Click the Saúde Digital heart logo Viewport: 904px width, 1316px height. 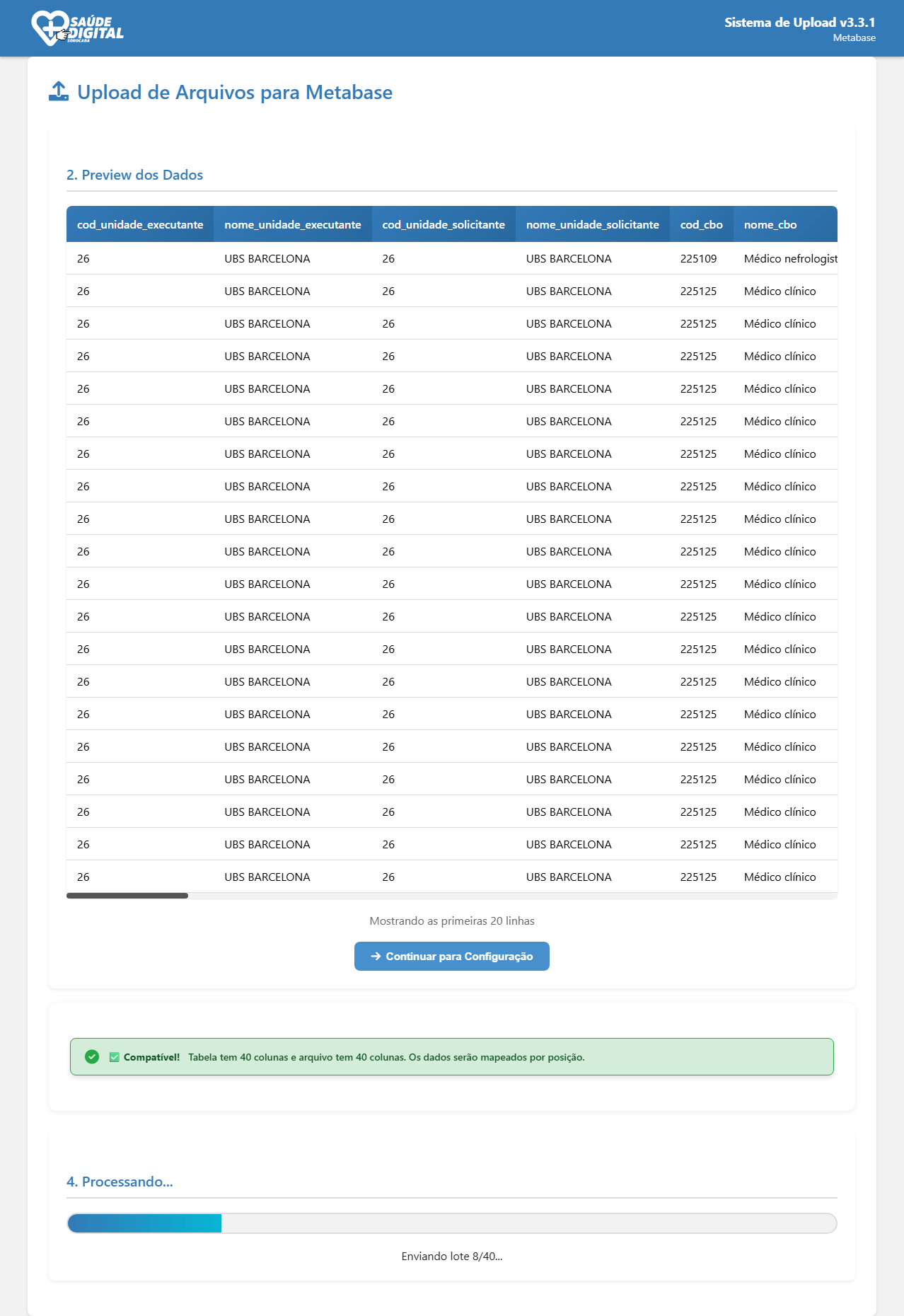(x=76, y=28)
